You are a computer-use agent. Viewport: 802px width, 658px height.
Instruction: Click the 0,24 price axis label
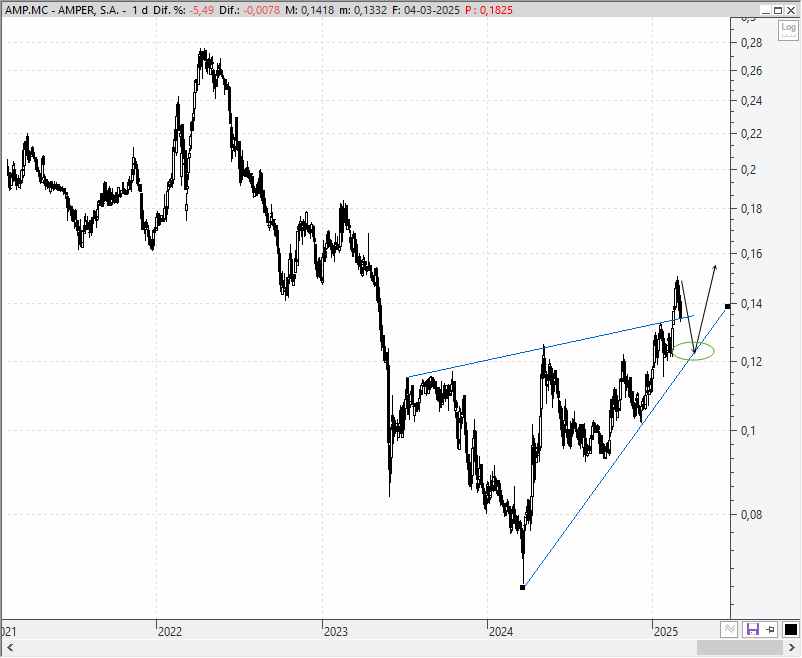pyautogui.click(x=751, y=100)
